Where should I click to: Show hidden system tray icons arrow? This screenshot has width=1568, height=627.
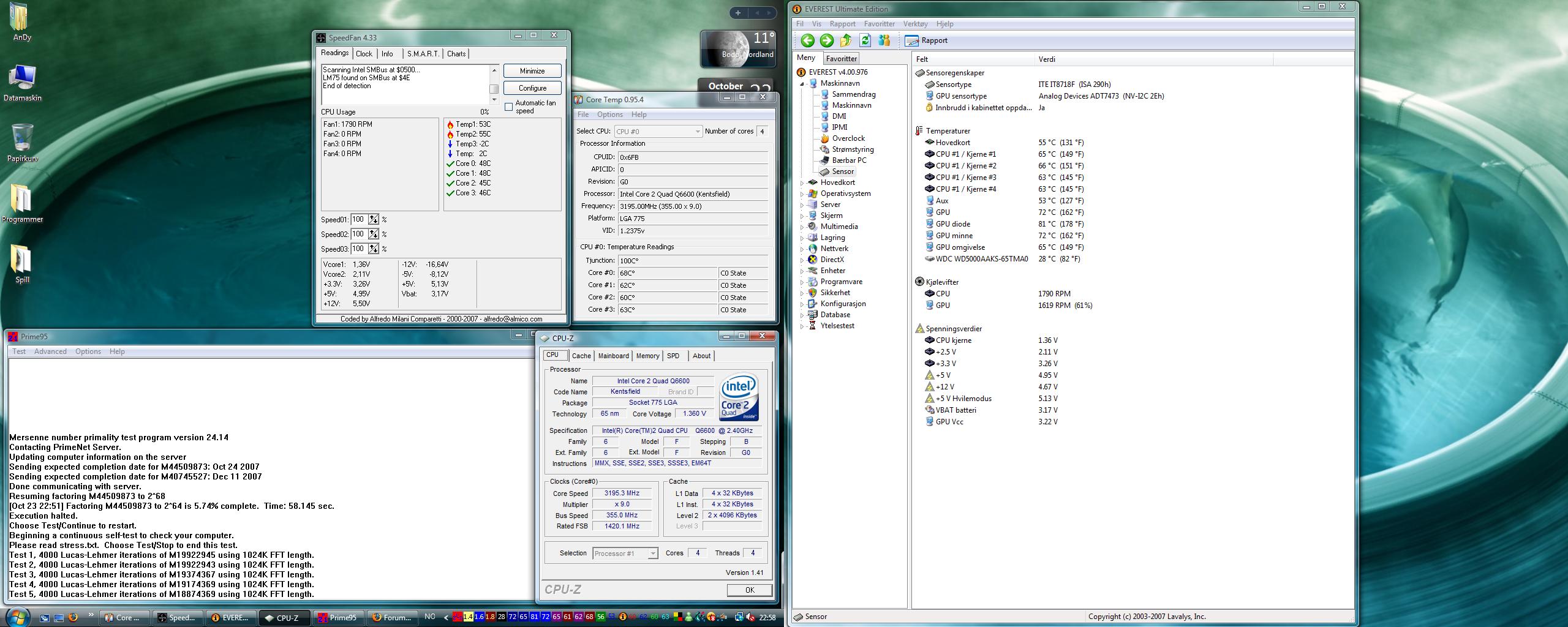[447, 617]
